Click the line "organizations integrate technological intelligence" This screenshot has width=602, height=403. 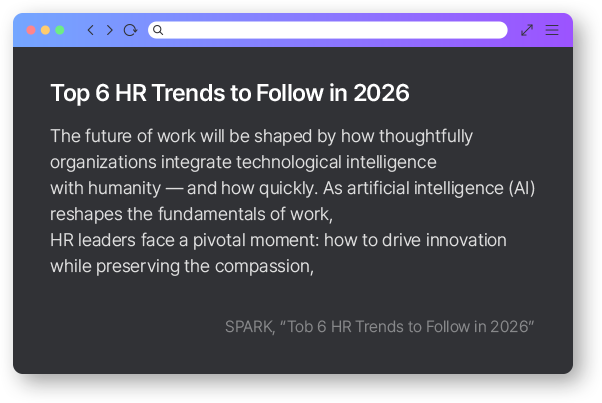pyautogui.click(x=243, y=162)
